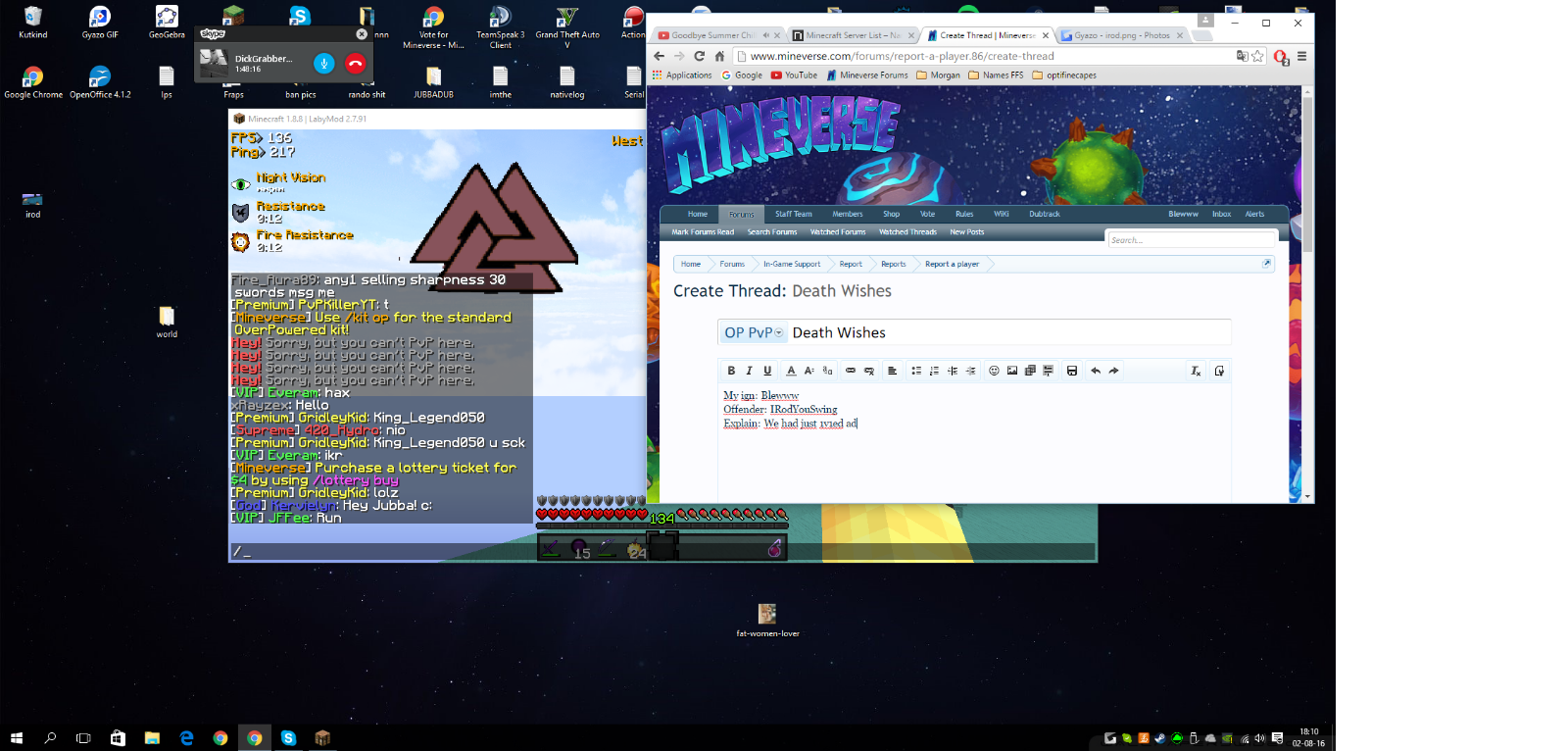Screen dimensions: 1568x751
Task: Click the insert image icon
Action: pyautogui.click(x=1012, y=371)
